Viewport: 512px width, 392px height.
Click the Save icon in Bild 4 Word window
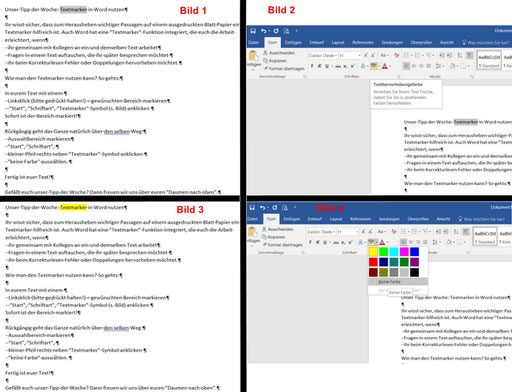pyautogui.click(x=252, y=208)
